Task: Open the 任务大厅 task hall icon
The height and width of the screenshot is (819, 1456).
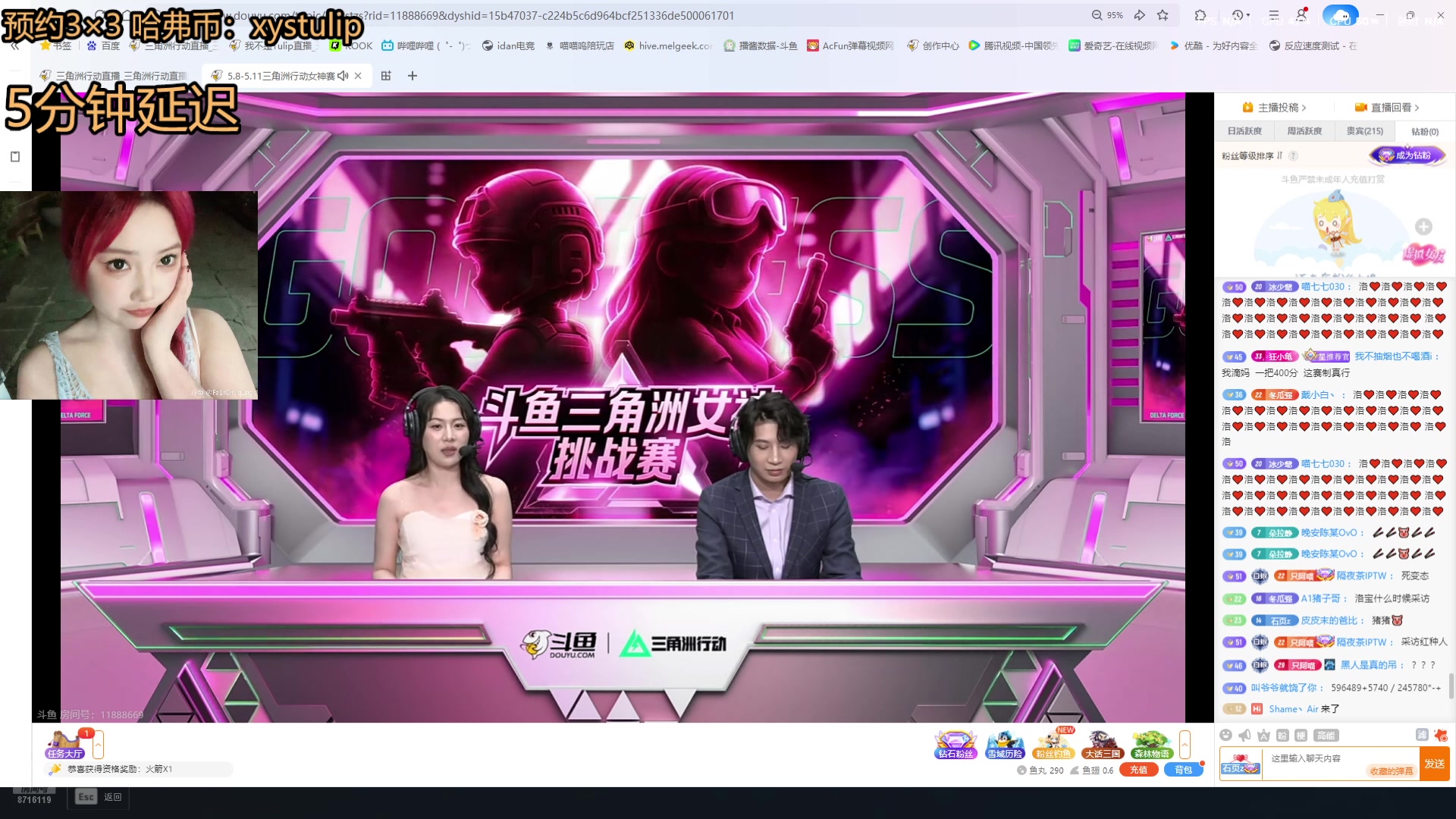Action: pos(65,744)
